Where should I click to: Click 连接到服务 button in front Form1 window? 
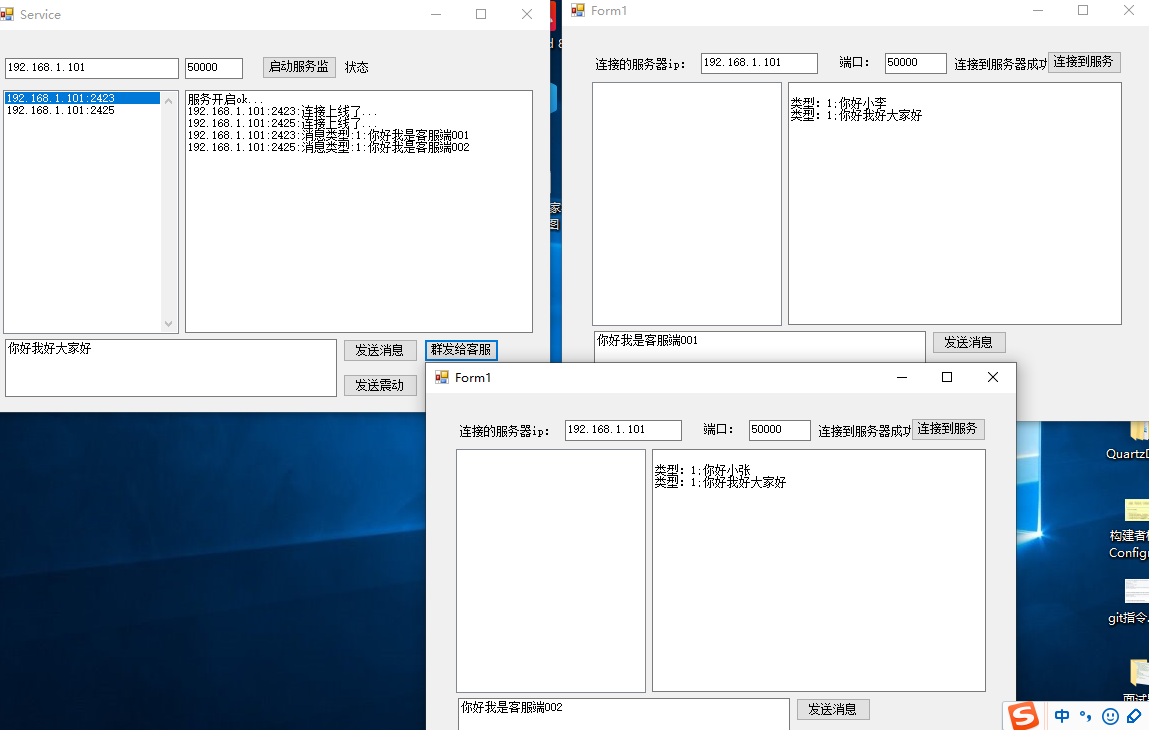[x=947, y=429]
